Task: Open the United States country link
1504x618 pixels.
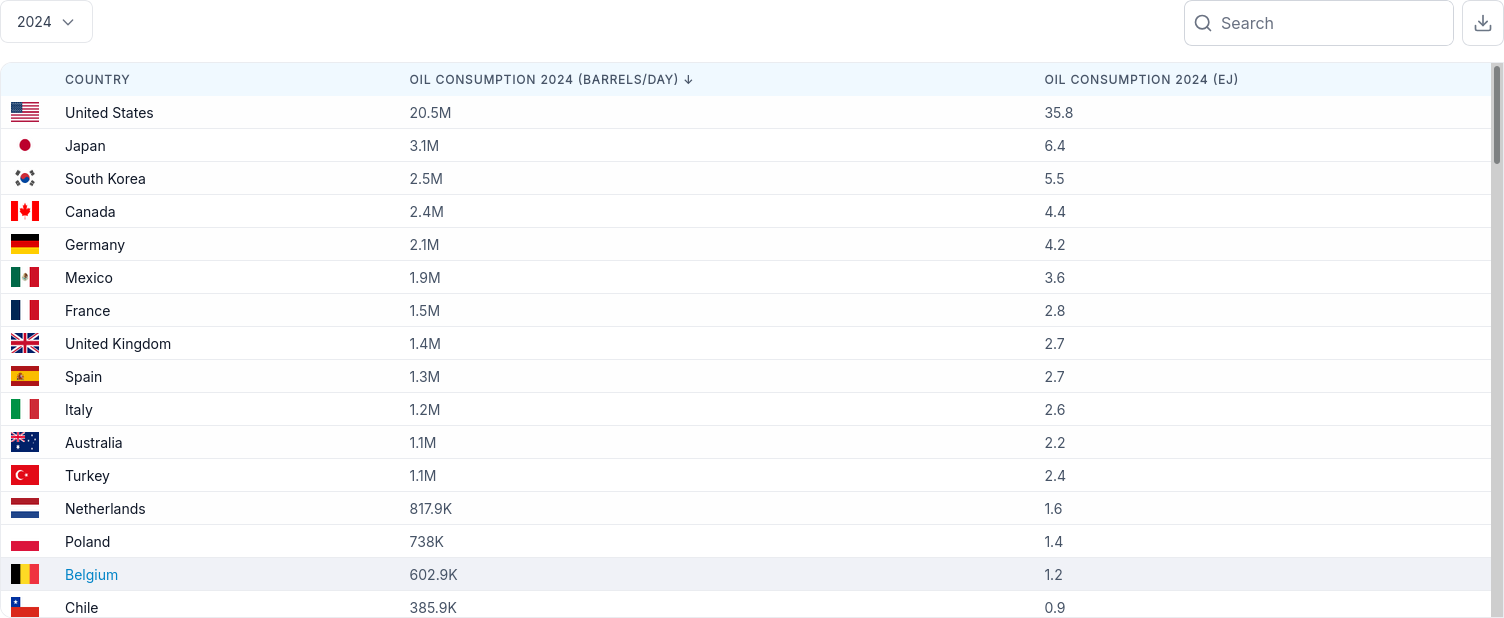Action: (109, 113)
